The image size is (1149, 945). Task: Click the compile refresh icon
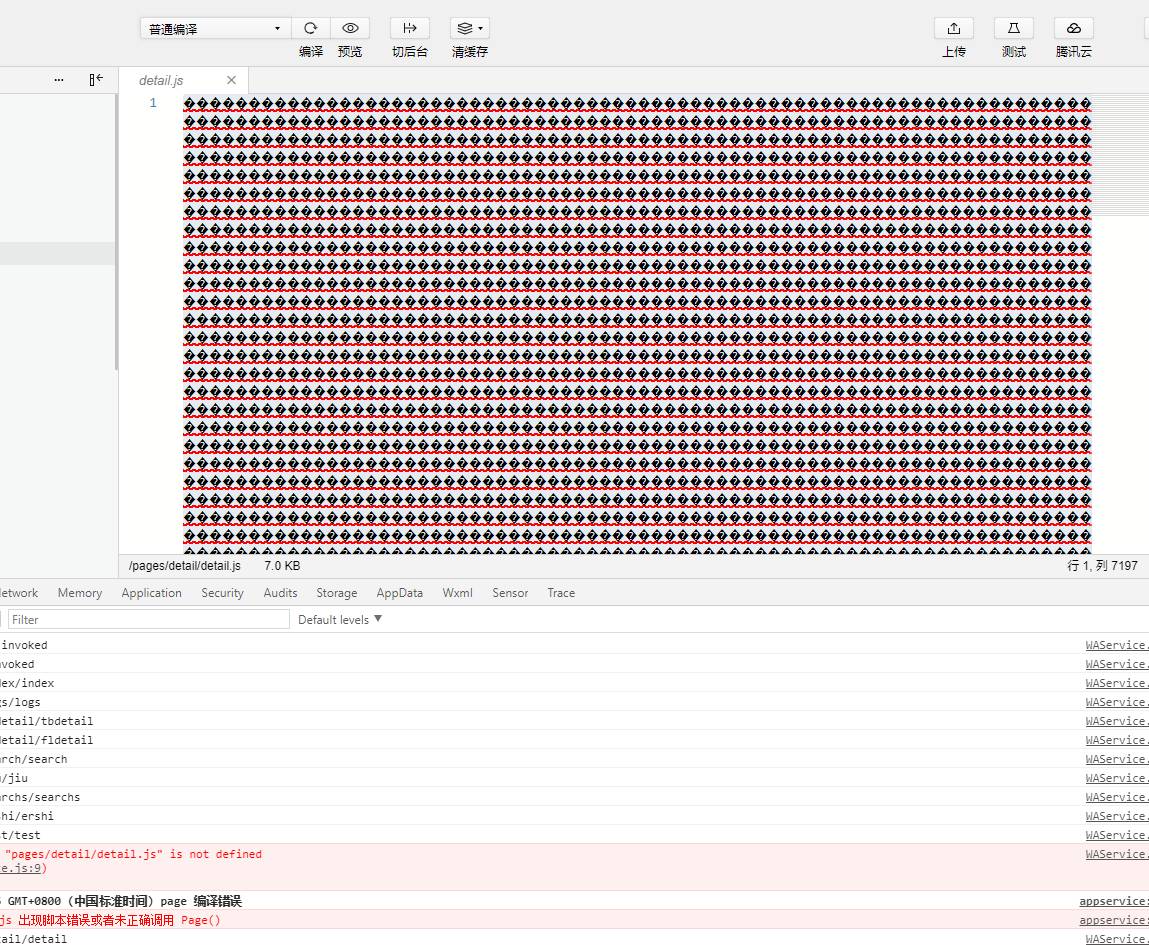(311, 28)
